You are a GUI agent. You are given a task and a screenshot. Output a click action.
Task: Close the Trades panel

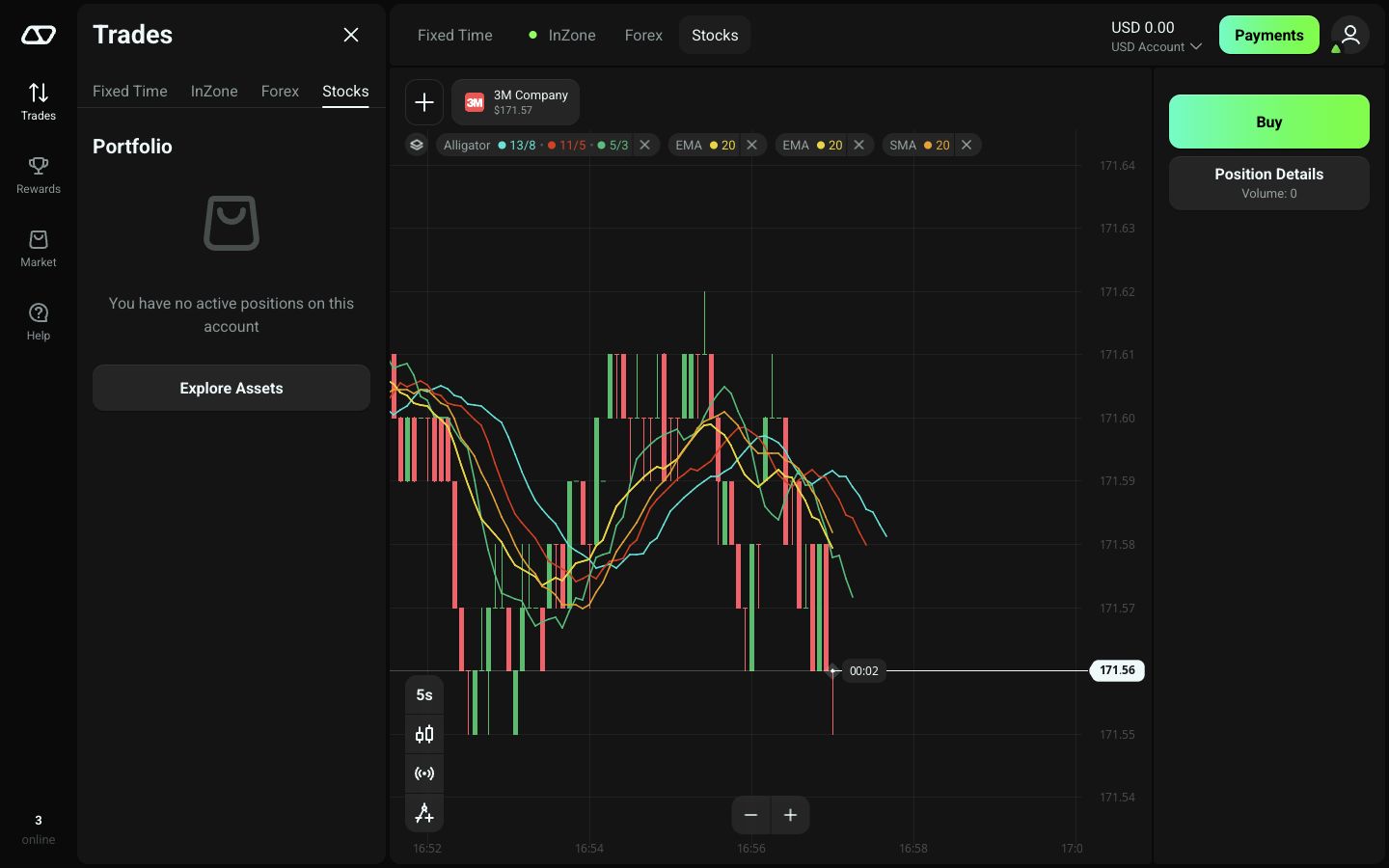tap(351, 35)
